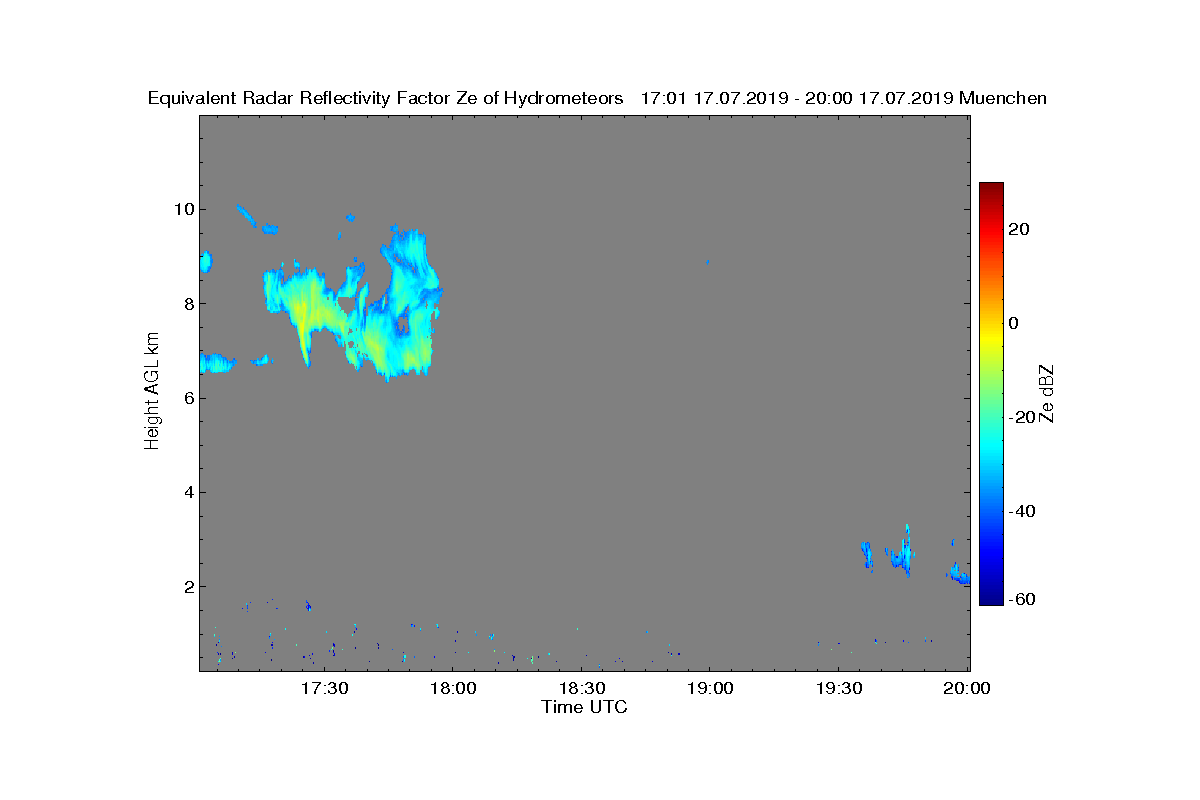The image size is (1200, 800).
Task: Click the 18:00 time tick label
Action: pyautogui.click(x=453, y=688)
